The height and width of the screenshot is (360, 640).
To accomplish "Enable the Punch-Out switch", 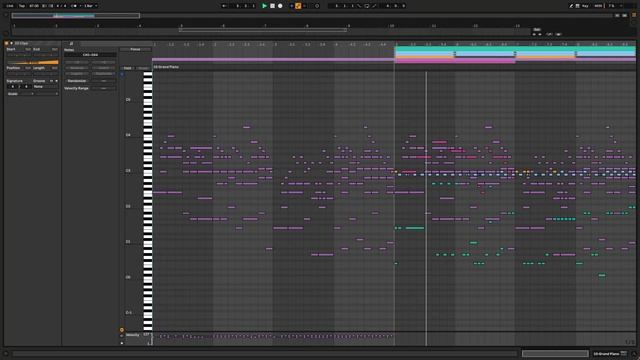I will pos(374,6).
